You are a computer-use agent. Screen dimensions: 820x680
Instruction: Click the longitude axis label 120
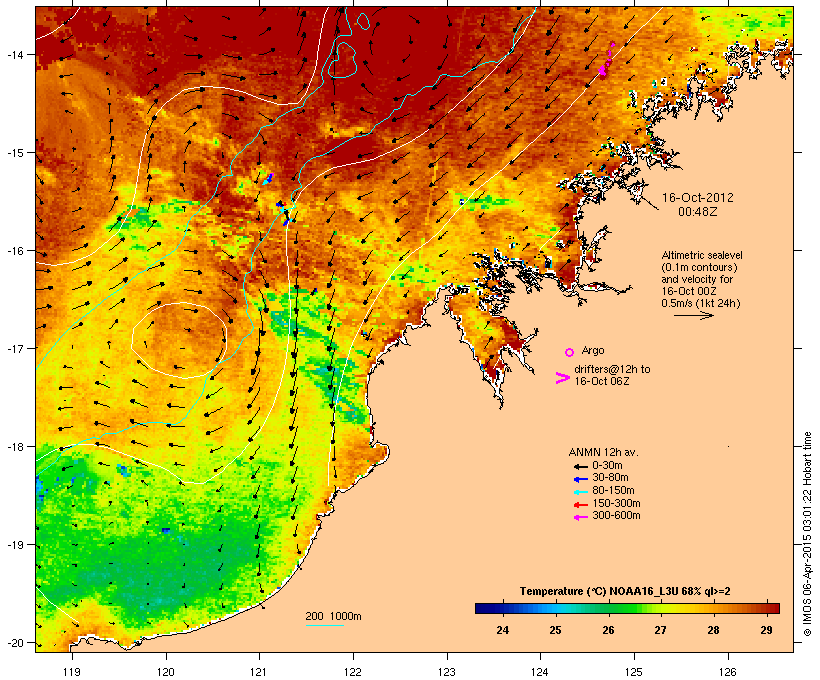coord(166,672)
